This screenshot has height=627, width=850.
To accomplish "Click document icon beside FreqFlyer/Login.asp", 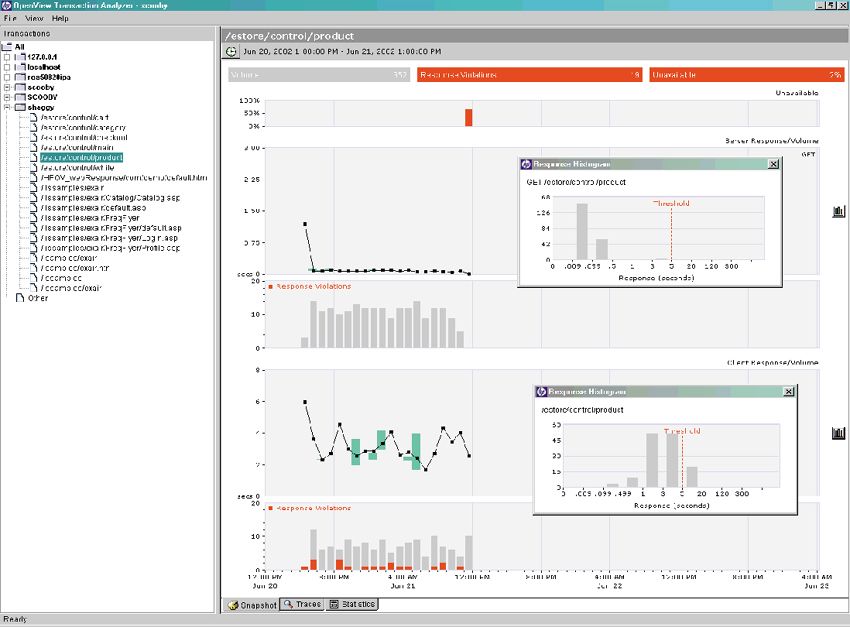I will [x=34, y=238].
